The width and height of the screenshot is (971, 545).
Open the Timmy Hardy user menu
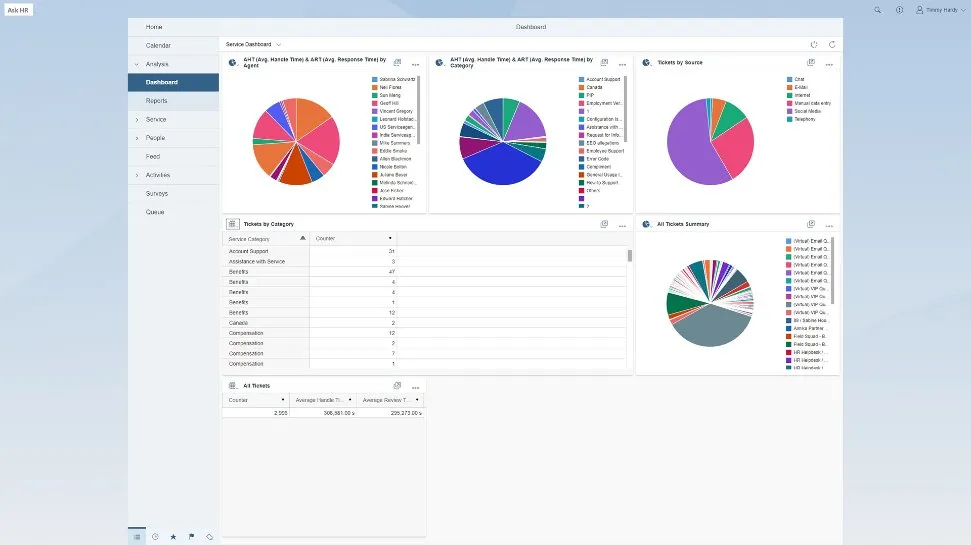[x=940, y=9]
